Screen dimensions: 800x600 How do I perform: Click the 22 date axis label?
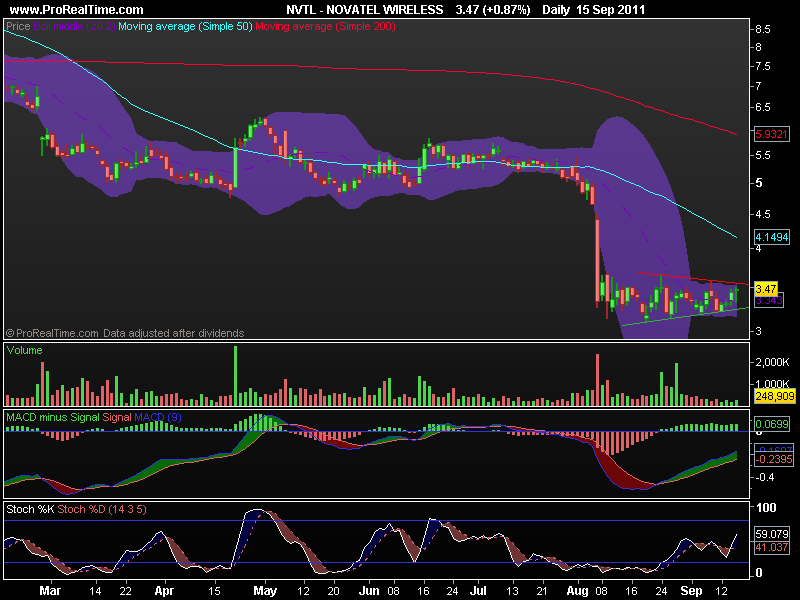[x=125, y=591]
